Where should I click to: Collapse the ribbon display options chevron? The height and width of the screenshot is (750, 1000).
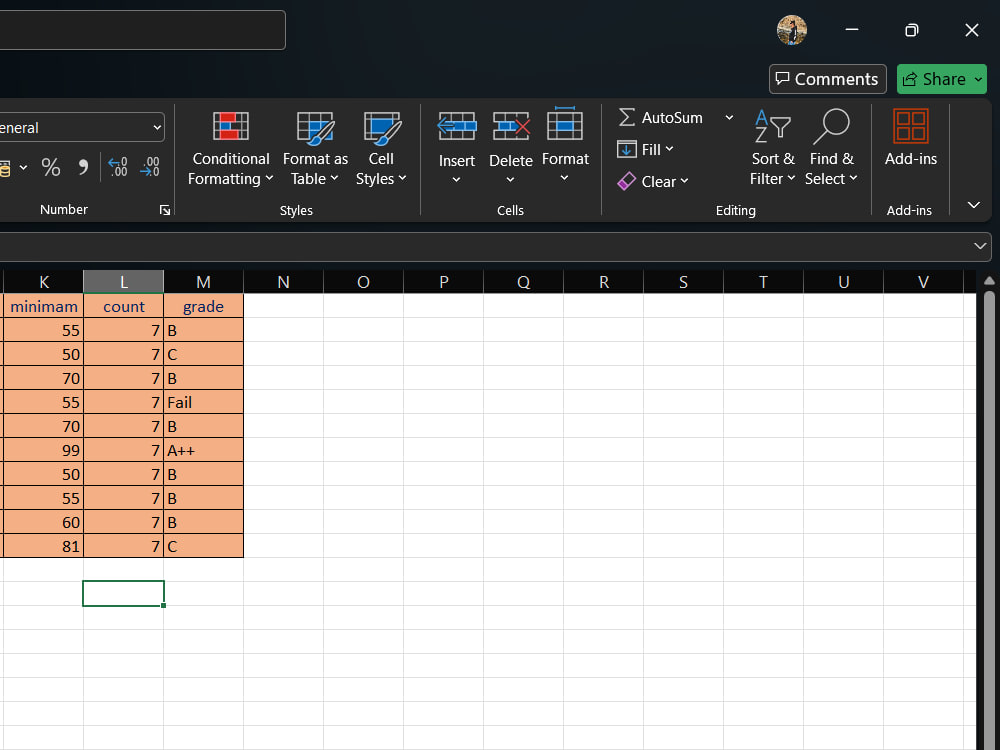pos(973,205)
